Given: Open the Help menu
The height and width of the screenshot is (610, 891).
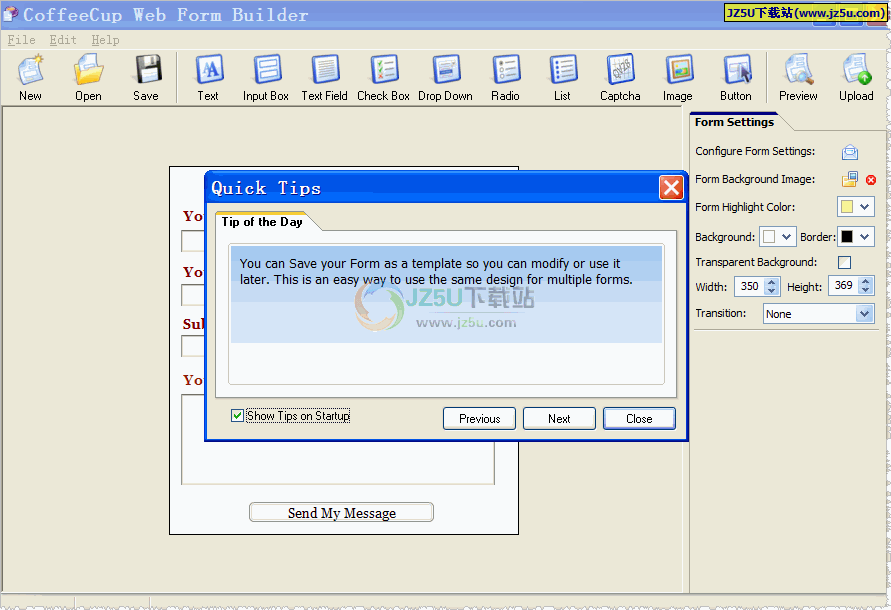Looking at the screenshot, I should [x=106, y=40].
